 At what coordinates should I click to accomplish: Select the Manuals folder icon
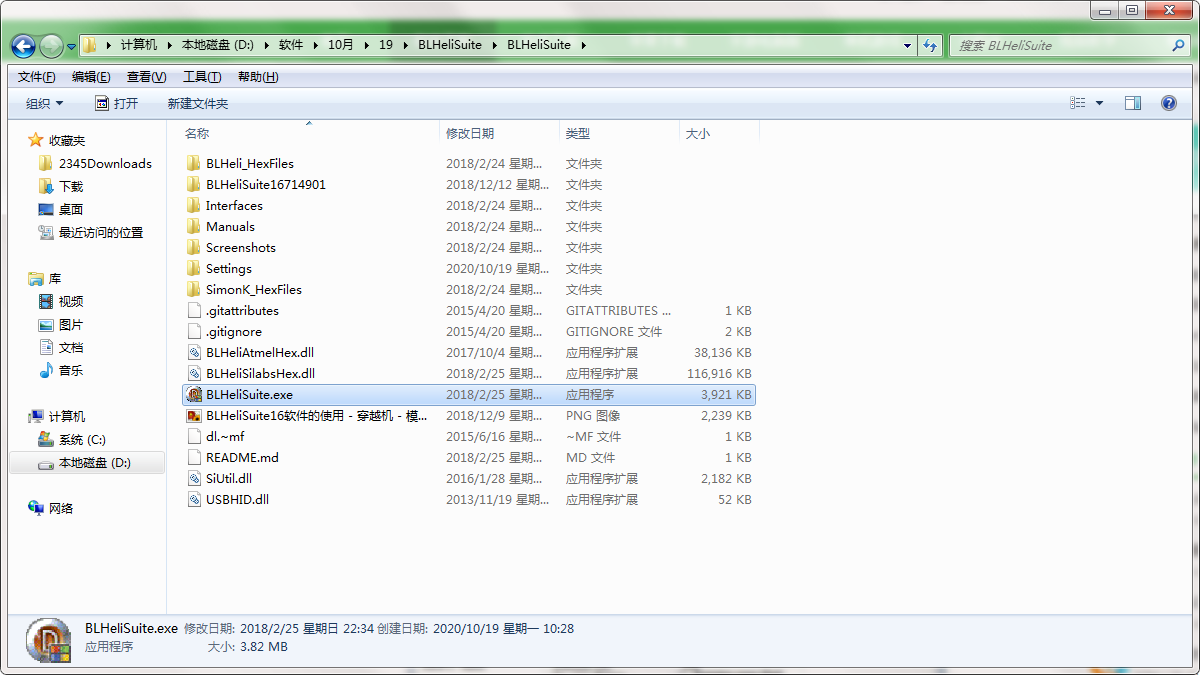[195, 226]
